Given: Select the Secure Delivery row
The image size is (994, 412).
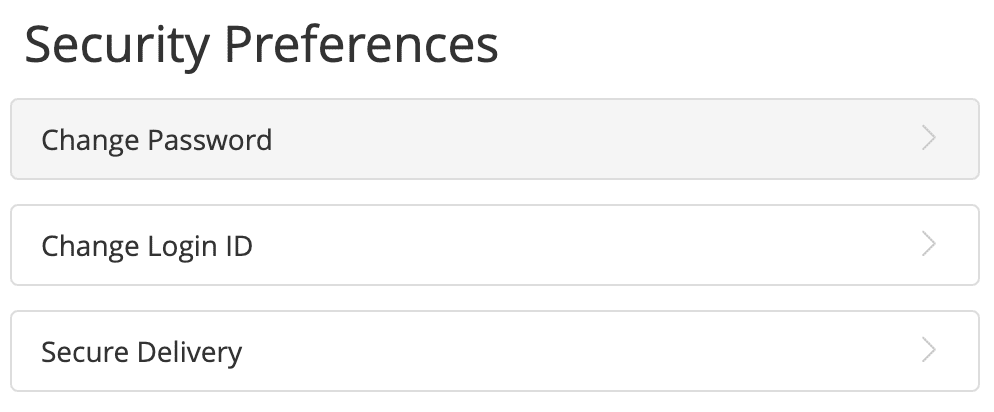Looking at the screenshot, I should 494,351.
